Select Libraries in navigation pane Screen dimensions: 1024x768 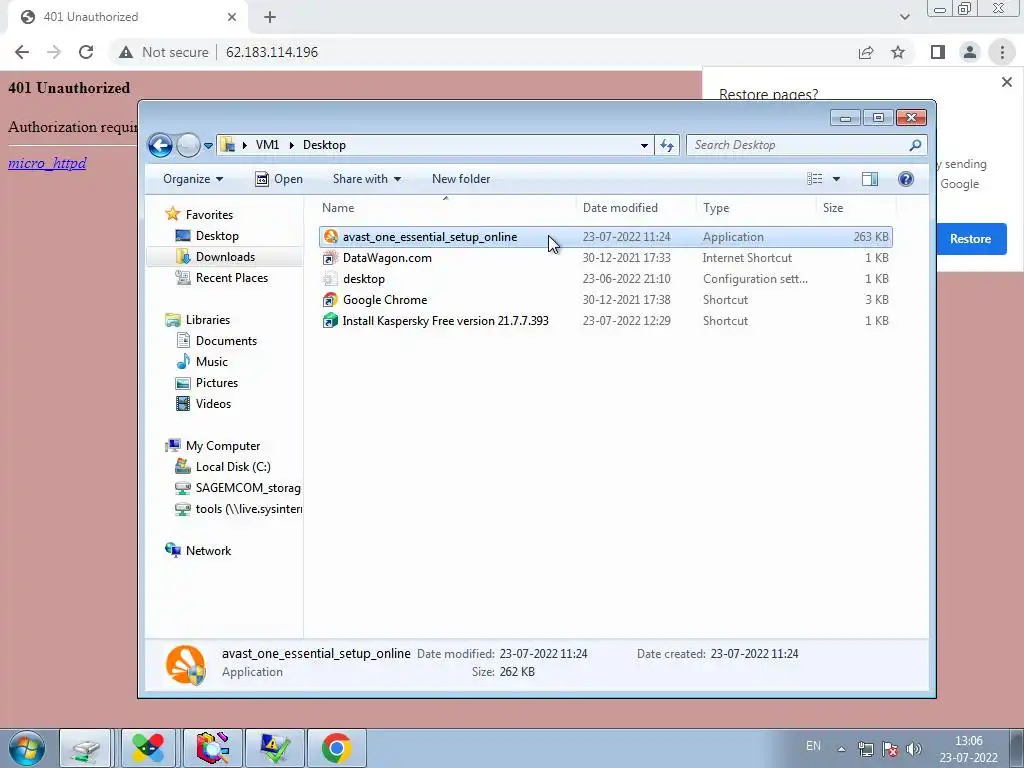point(207,320)
